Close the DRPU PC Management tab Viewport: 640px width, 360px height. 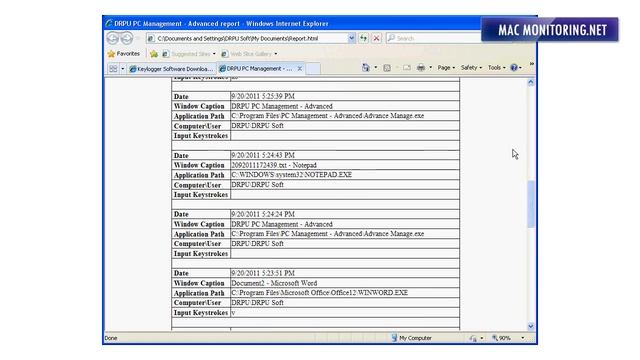[300, 69]
